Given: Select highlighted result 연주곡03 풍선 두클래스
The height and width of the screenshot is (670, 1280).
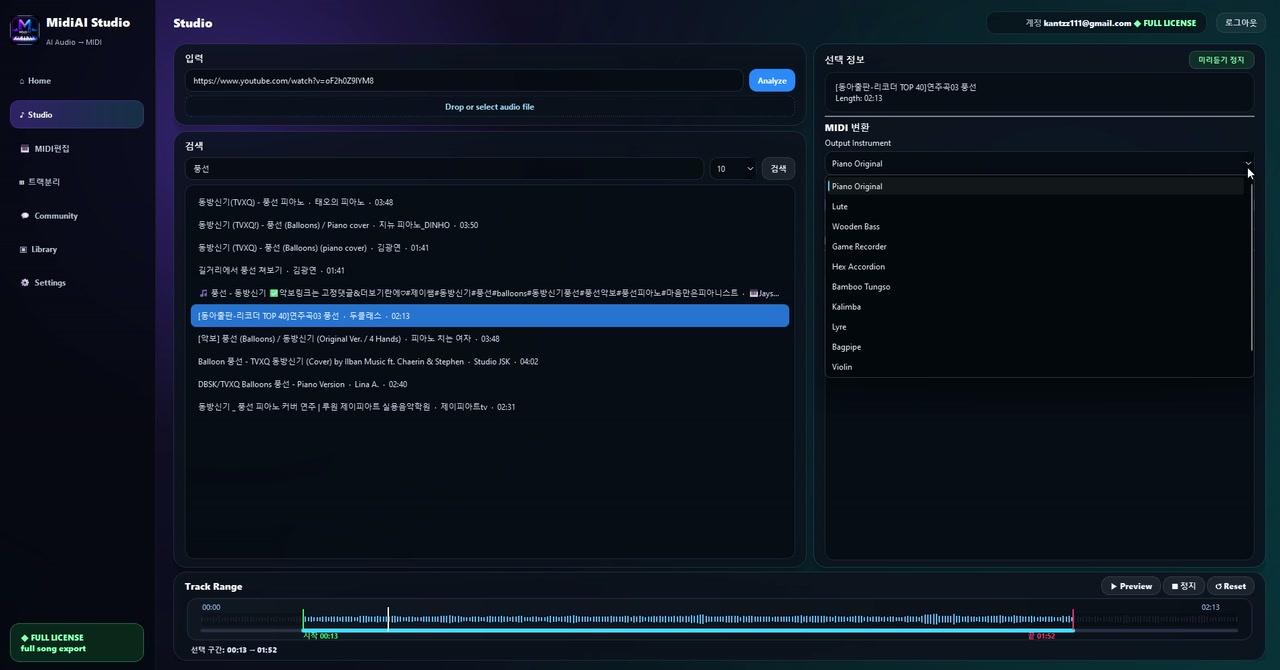Looking at the screenshot, I should [490, 316].
